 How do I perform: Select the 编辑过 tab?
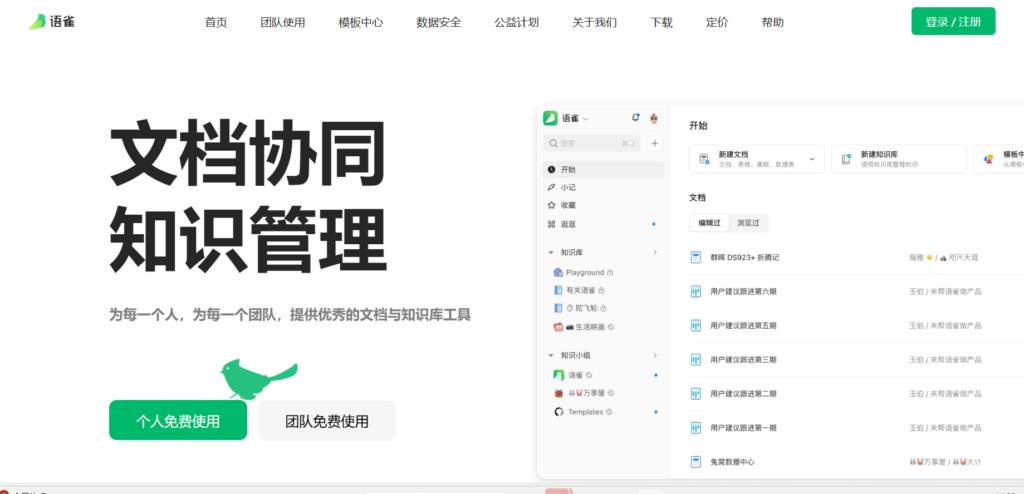point(709,223)
